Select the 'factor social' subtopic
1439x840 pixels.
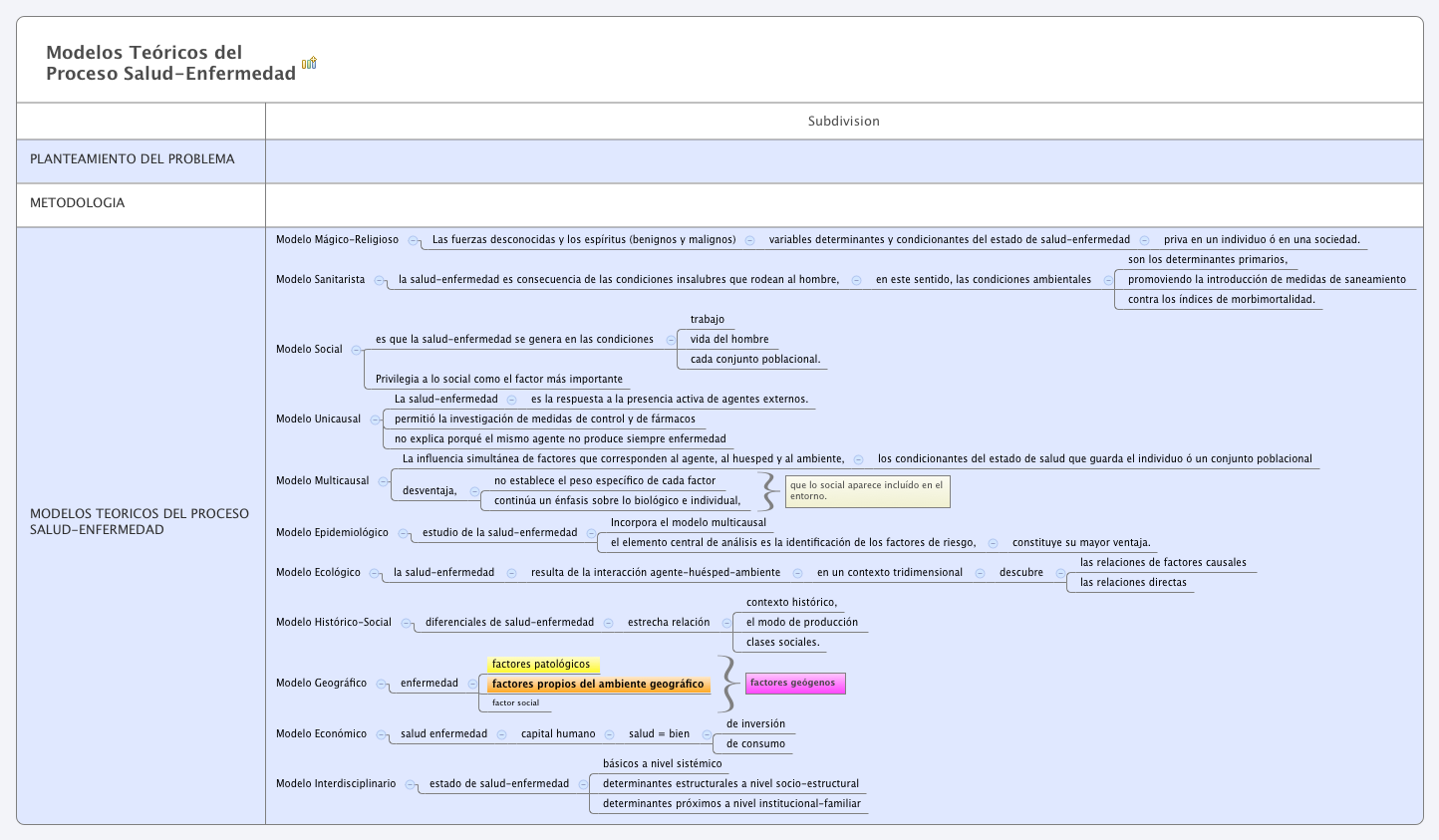pyautogui.click(x=515, y=703)
